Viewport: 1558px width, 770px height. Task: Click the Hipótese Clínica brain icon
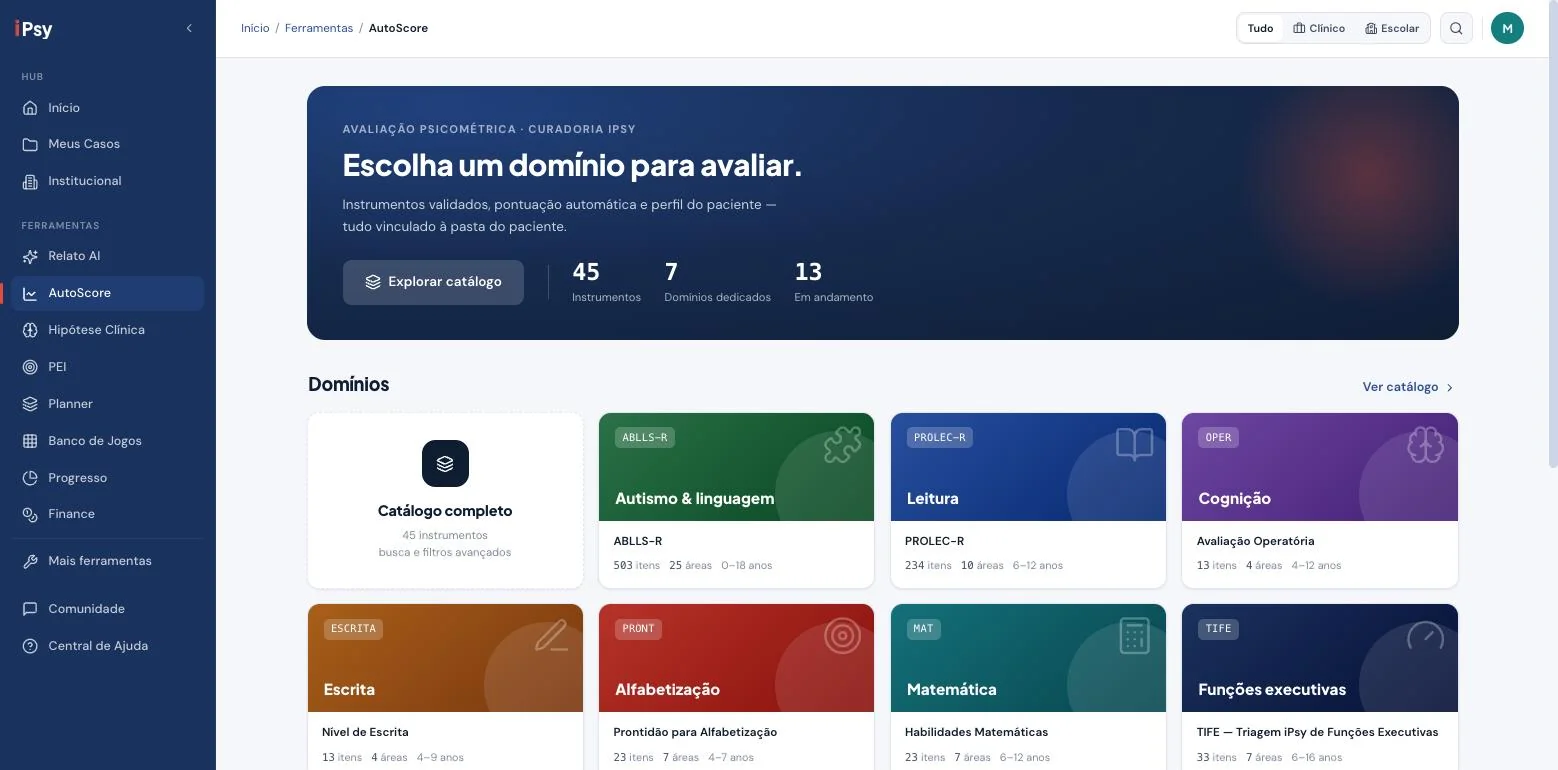point(30,330)
